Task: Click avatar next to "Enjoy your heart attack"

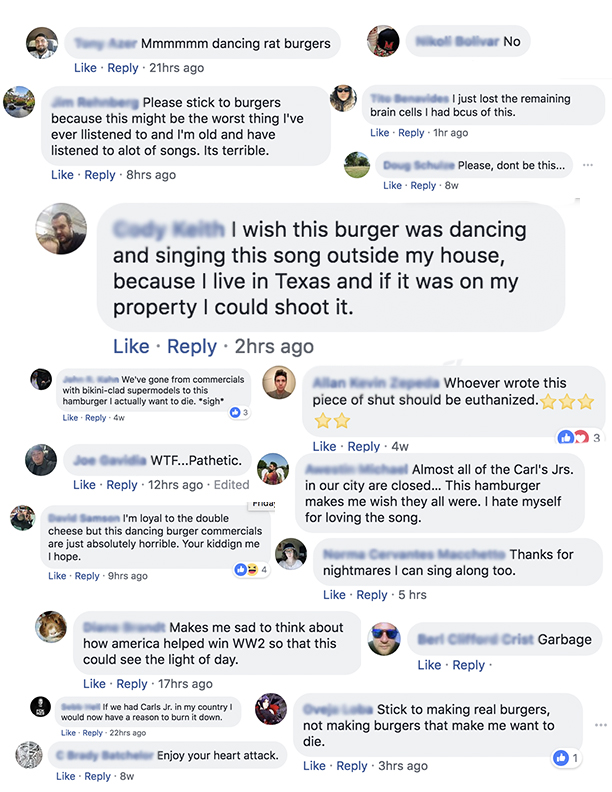Action: pos(29,754)
